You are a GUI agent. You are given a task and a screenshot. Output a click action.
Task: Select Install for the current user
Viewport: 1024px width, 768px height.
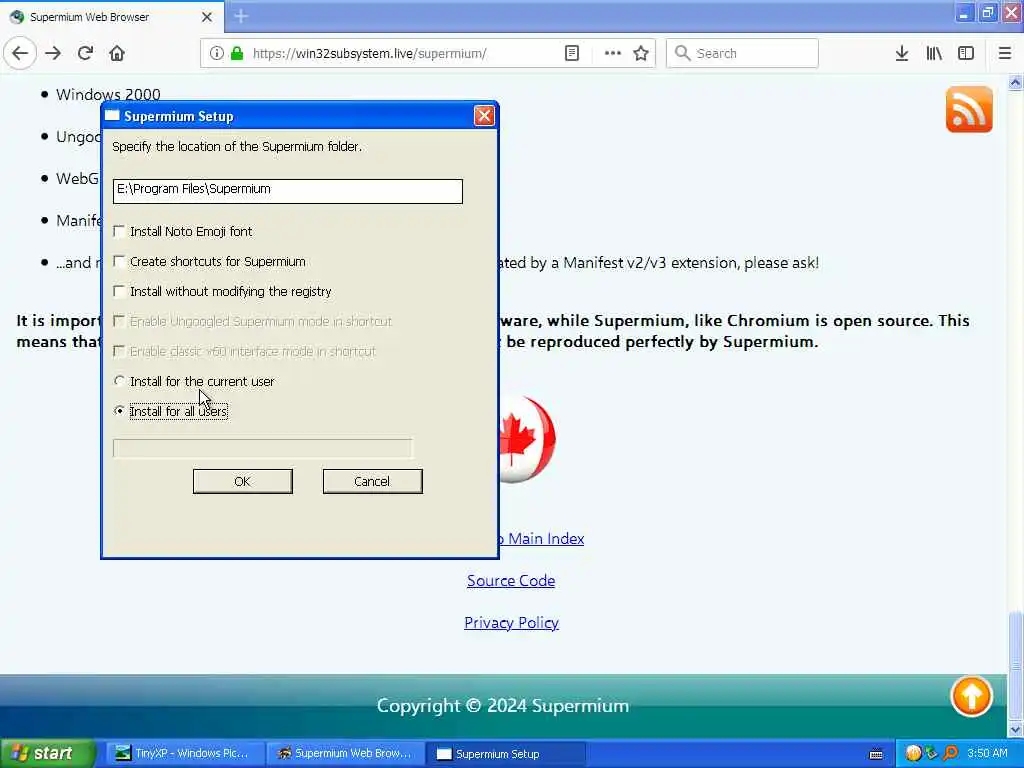click(x=119, y=381)
